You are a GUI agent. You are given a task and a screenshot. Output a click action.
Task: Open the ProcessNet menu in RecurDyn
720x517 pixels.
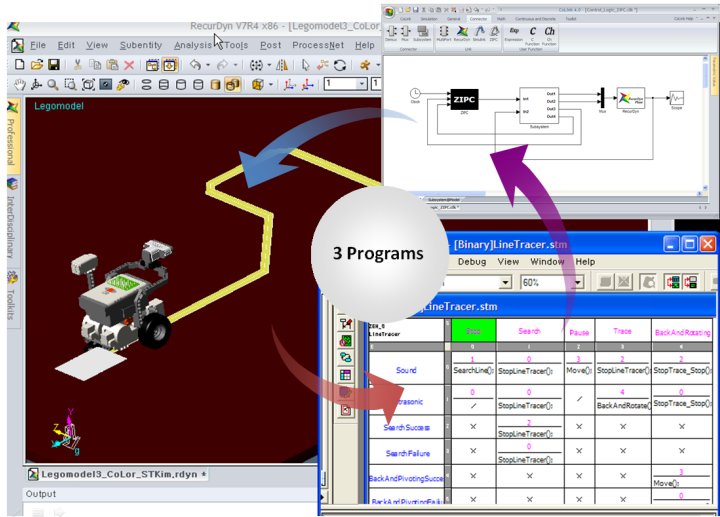(x=318, y=45)
